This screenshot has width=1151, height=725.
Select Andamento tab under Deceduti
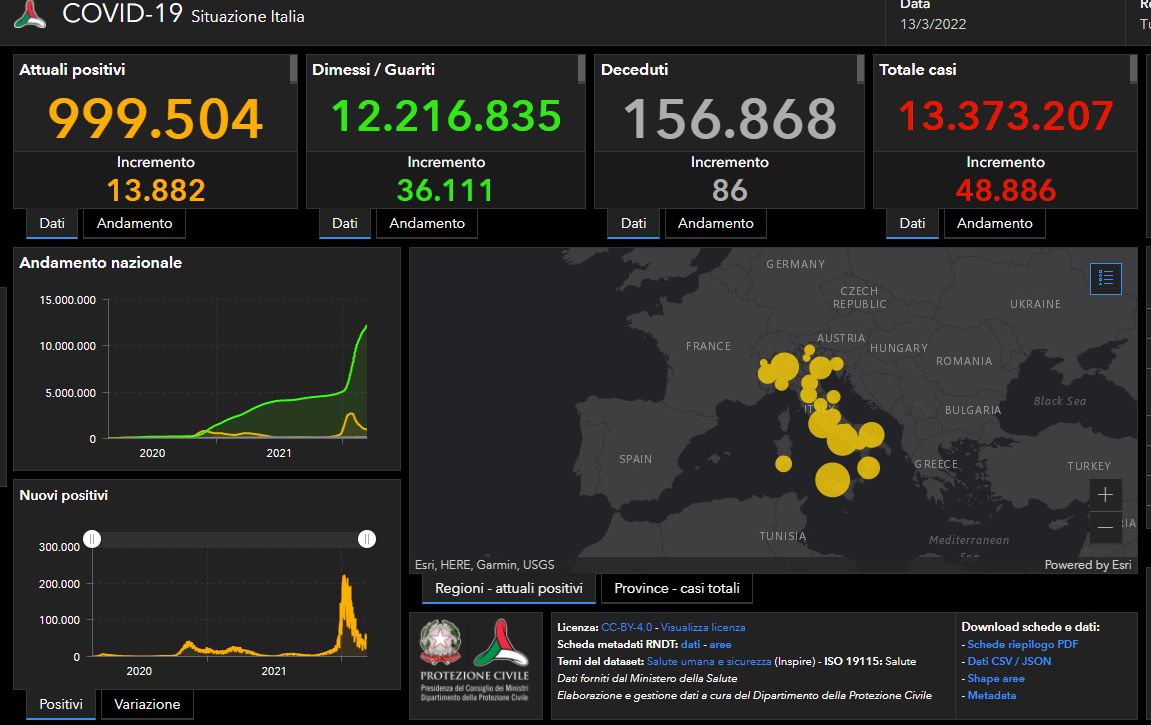click(x=715, y=223)
